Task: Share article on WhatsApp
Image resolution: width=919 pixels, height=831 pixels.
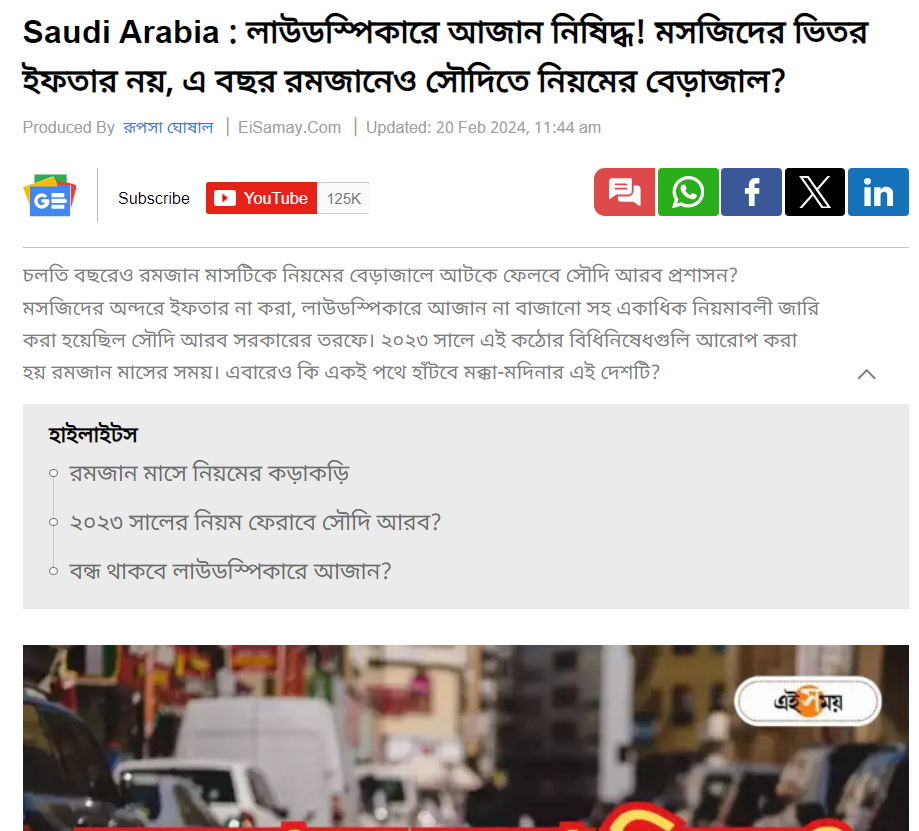Action: (688, 192)
